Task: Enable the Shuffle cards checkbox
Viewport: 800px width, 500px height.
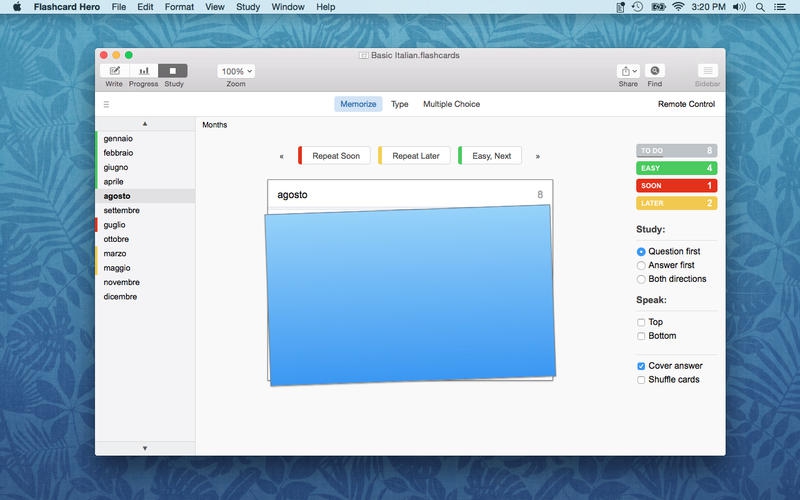Action: (x=641, y=380)
